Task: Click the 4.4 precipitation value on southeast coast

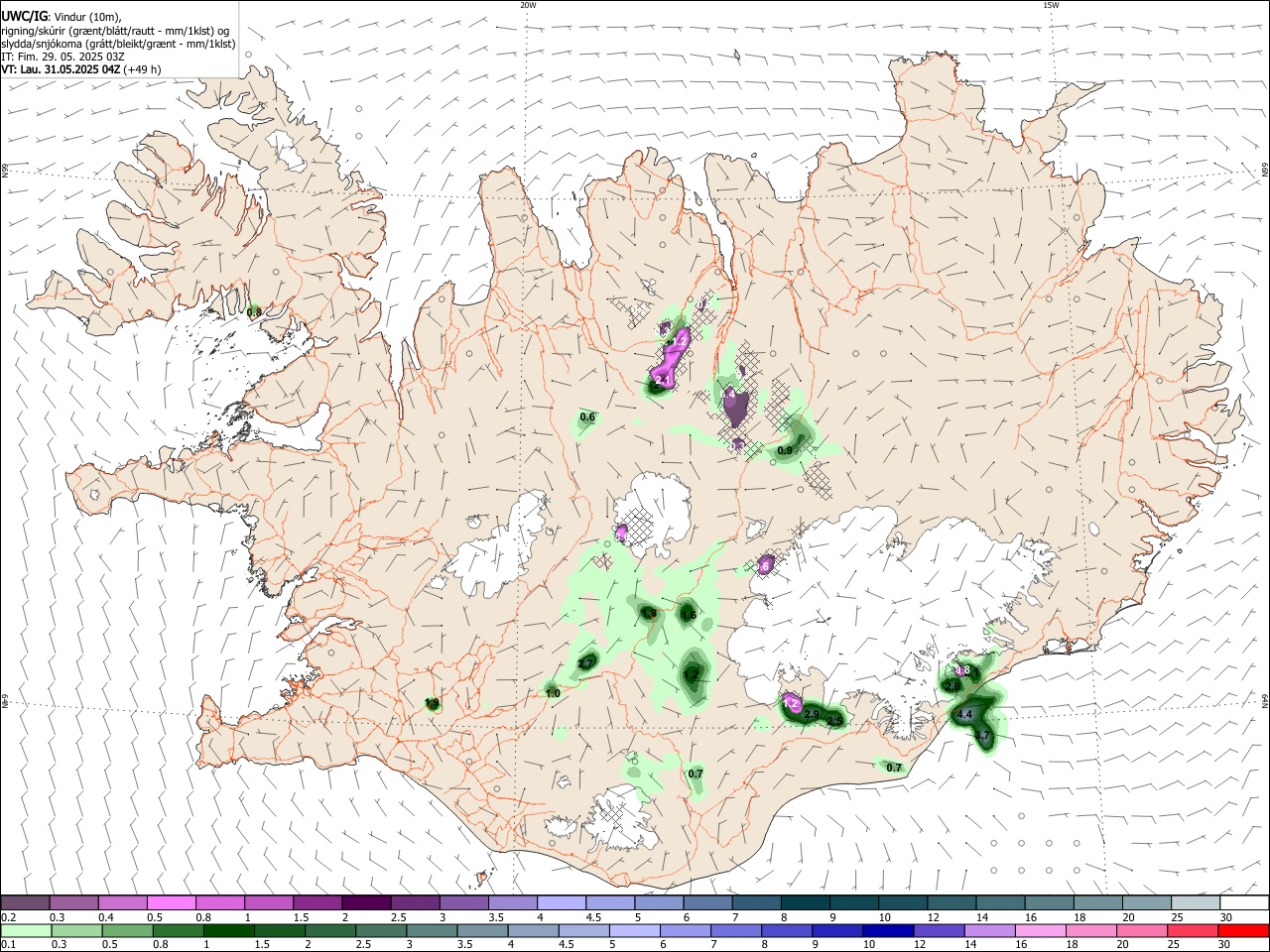Action: click(963, 715)
